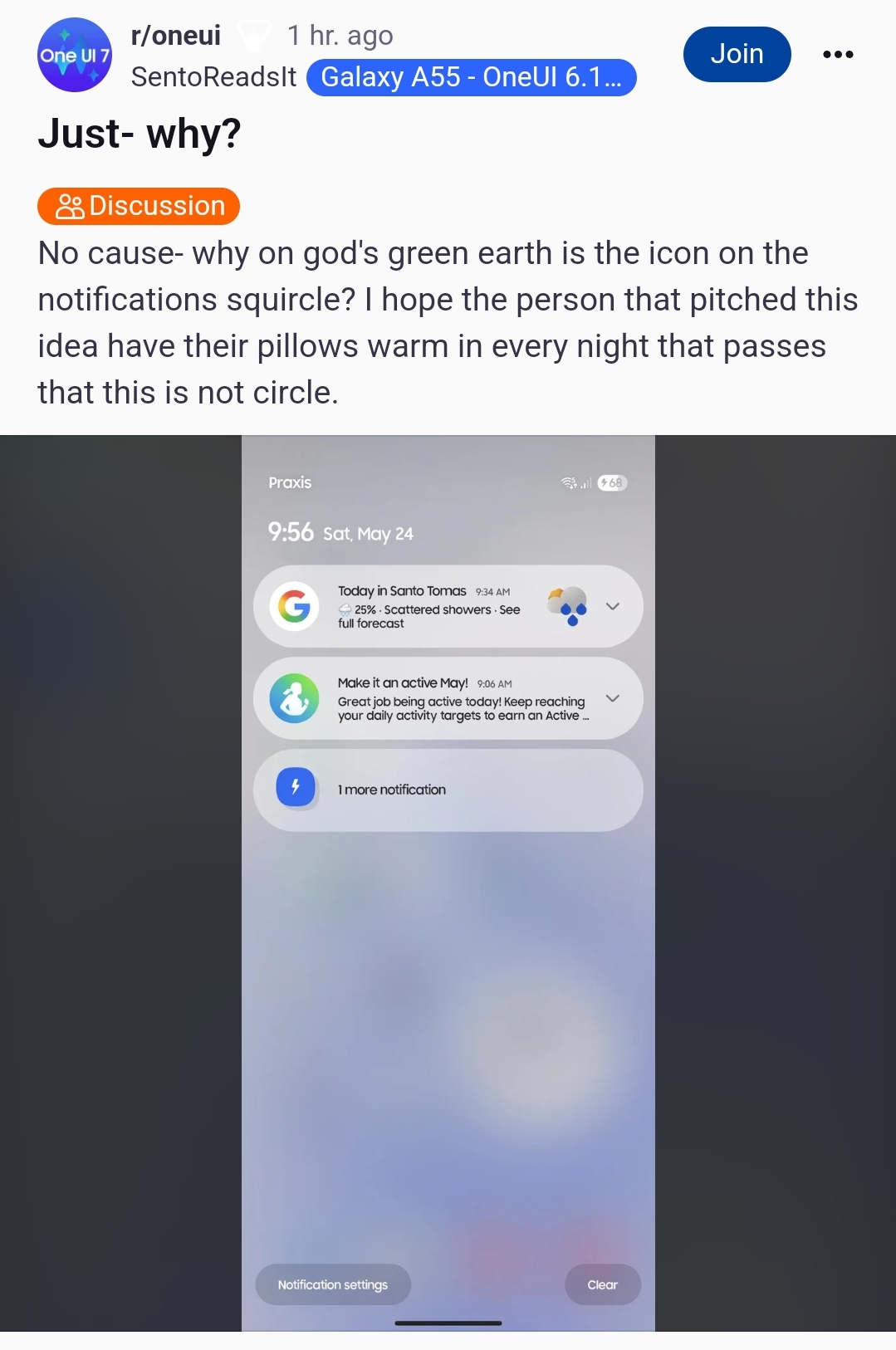Screen dimensions: 896x1350
Task: Select the Galaxy A55 - OneUI 6.1 user flair
Action: point(472,77)
